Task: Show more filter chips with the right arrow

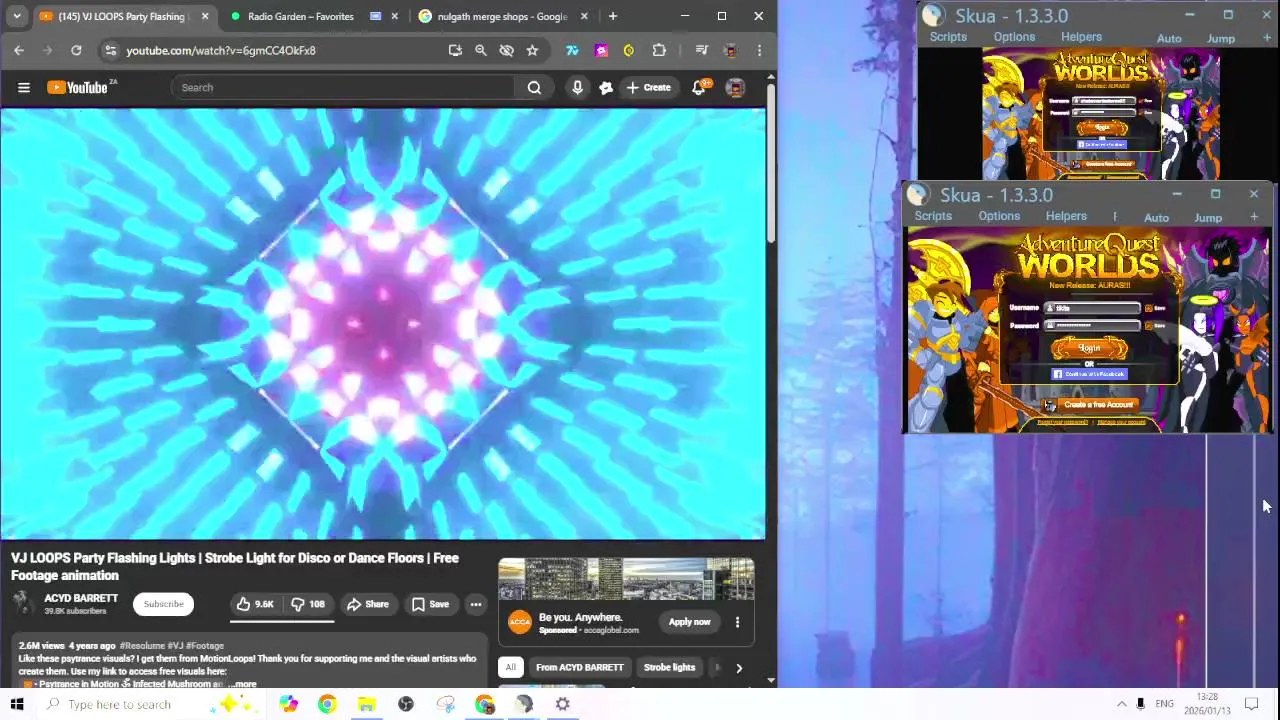Action: pyautogui.click(x=739, y=668)
